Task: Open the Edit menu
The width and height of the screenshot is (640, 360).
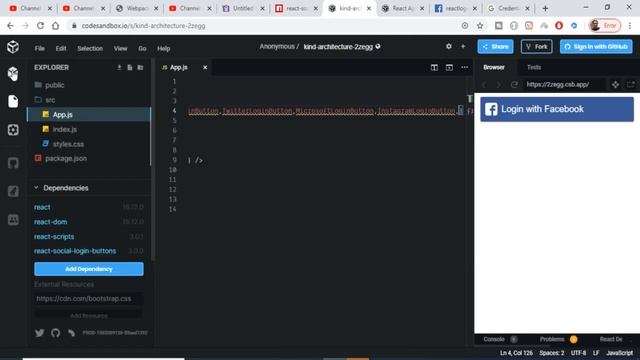Action: point(61,48)
